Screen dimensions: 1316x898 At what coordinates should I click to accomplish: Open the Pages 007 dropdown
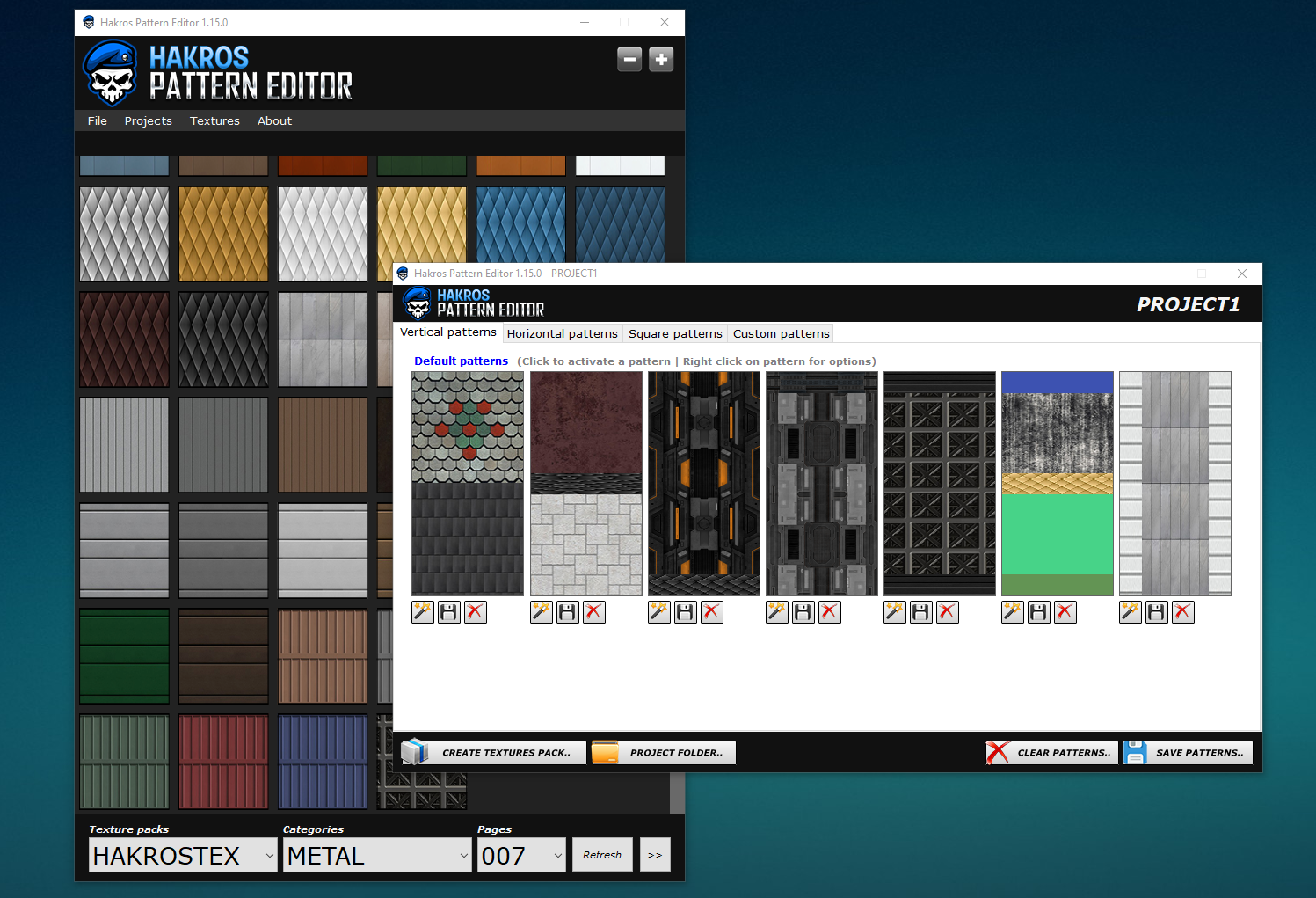coord(521,855)
